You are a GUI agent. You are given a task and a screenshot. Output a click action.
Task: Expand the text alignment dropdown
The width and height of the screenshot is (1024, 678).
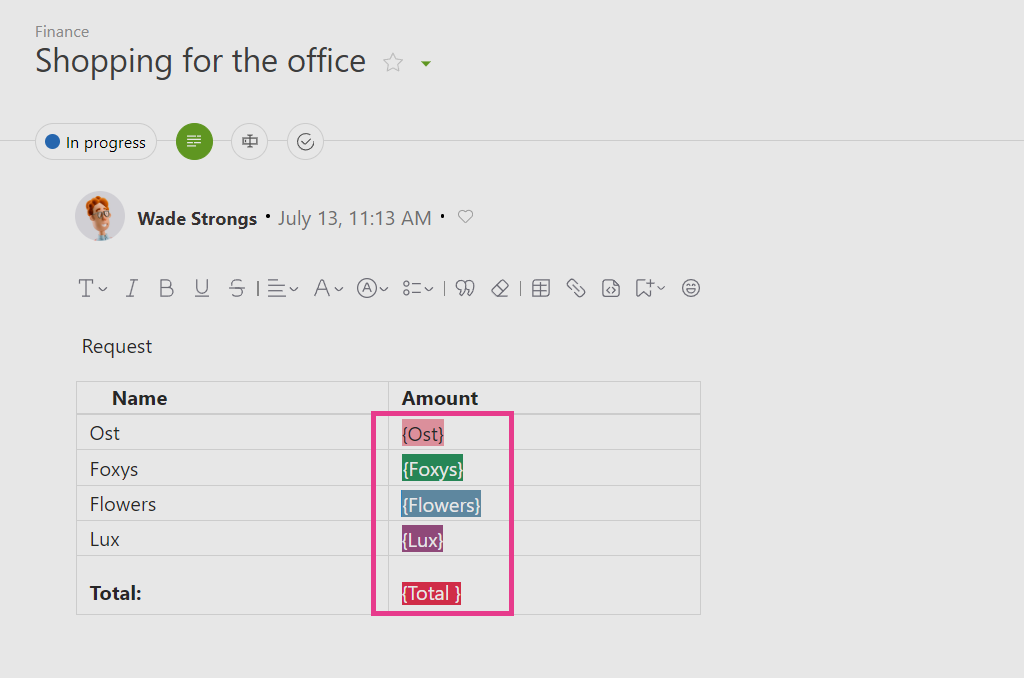point(282,288)
